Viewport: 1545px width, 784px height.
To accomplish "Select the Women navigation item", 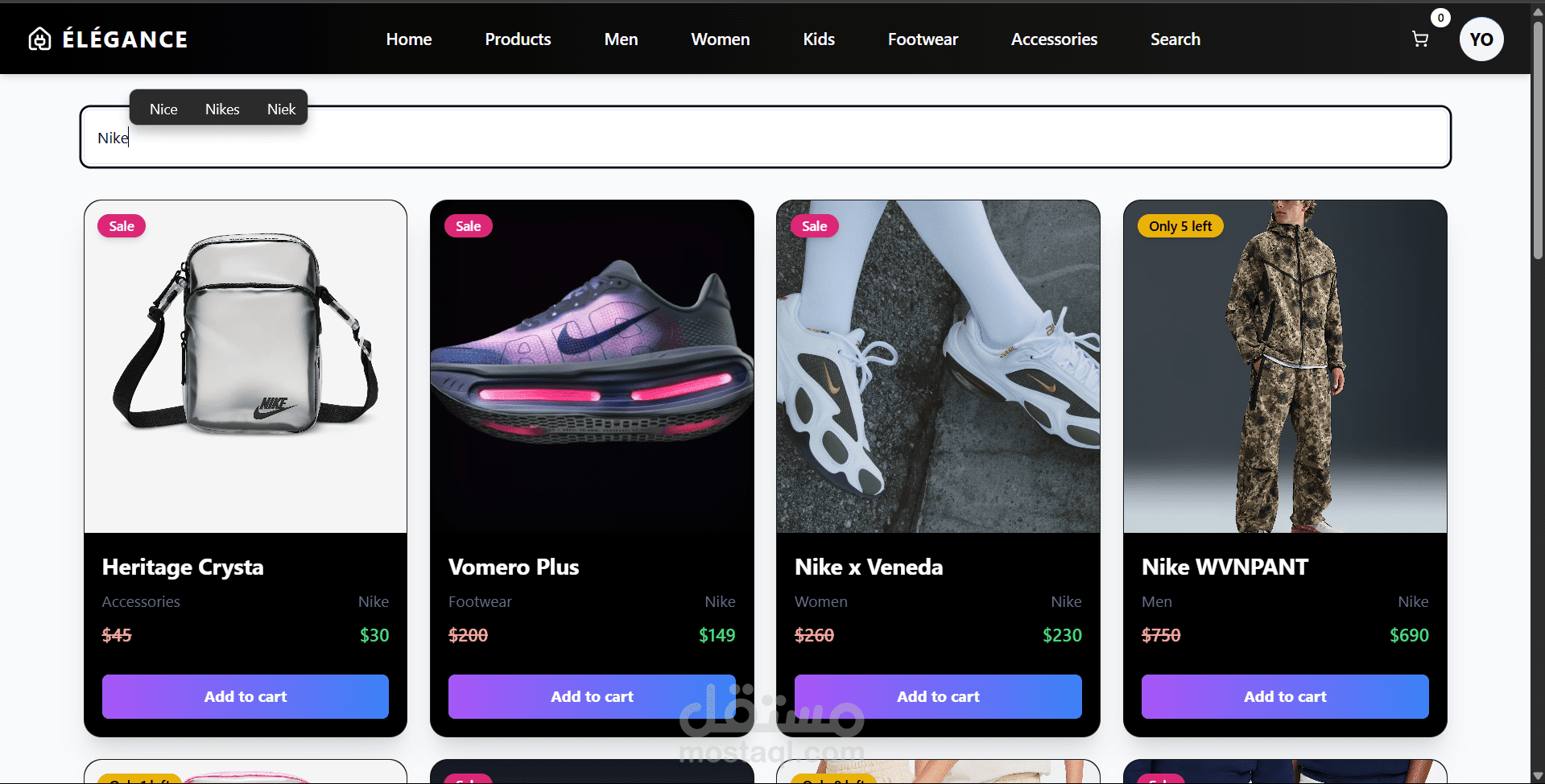I will click(x=721, y=39).
